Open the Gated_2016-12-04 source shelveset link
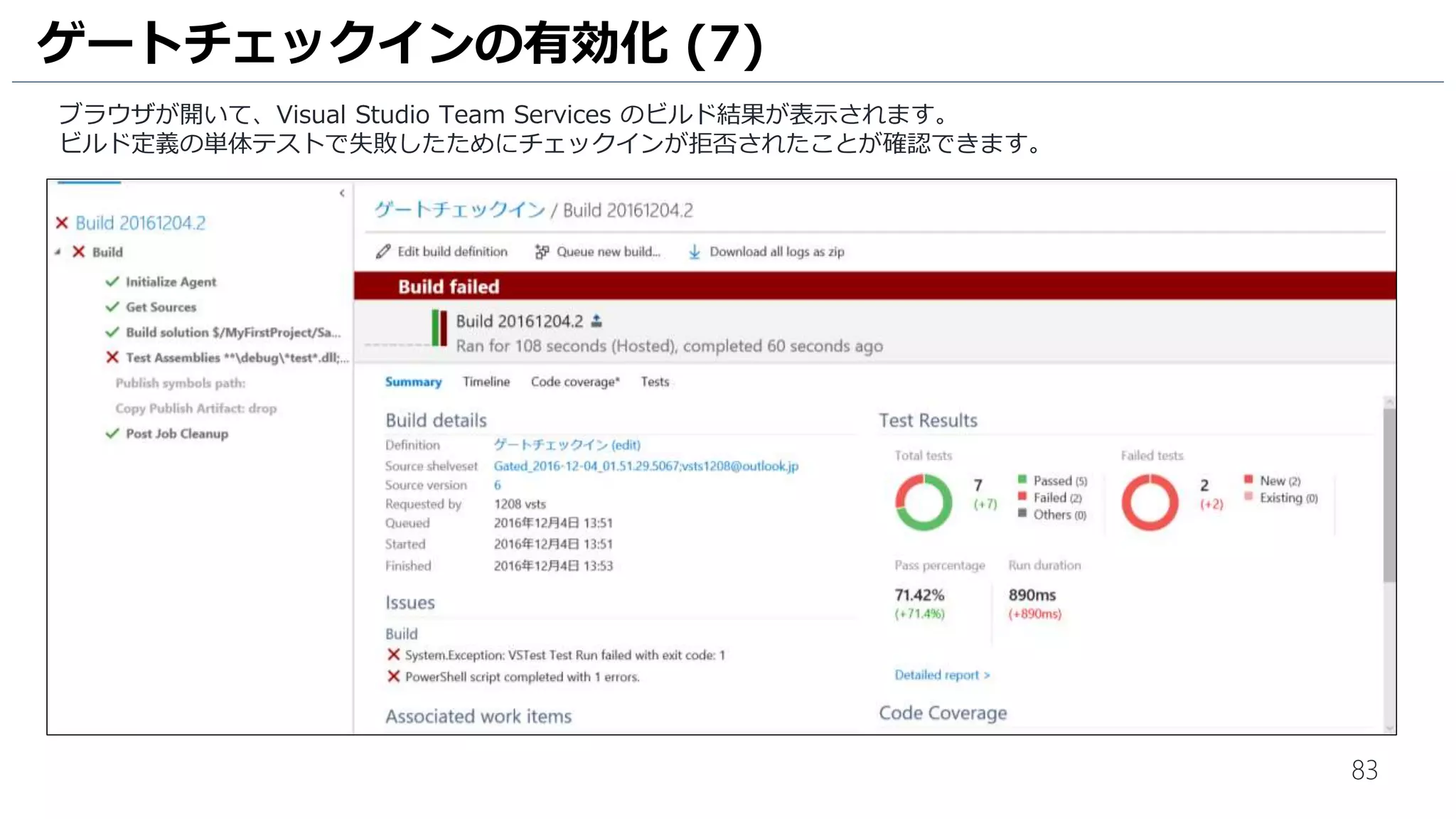Image resolution: width=1456 pixels, height=819 pixels. pyautogui.click(x=646, y=466)
